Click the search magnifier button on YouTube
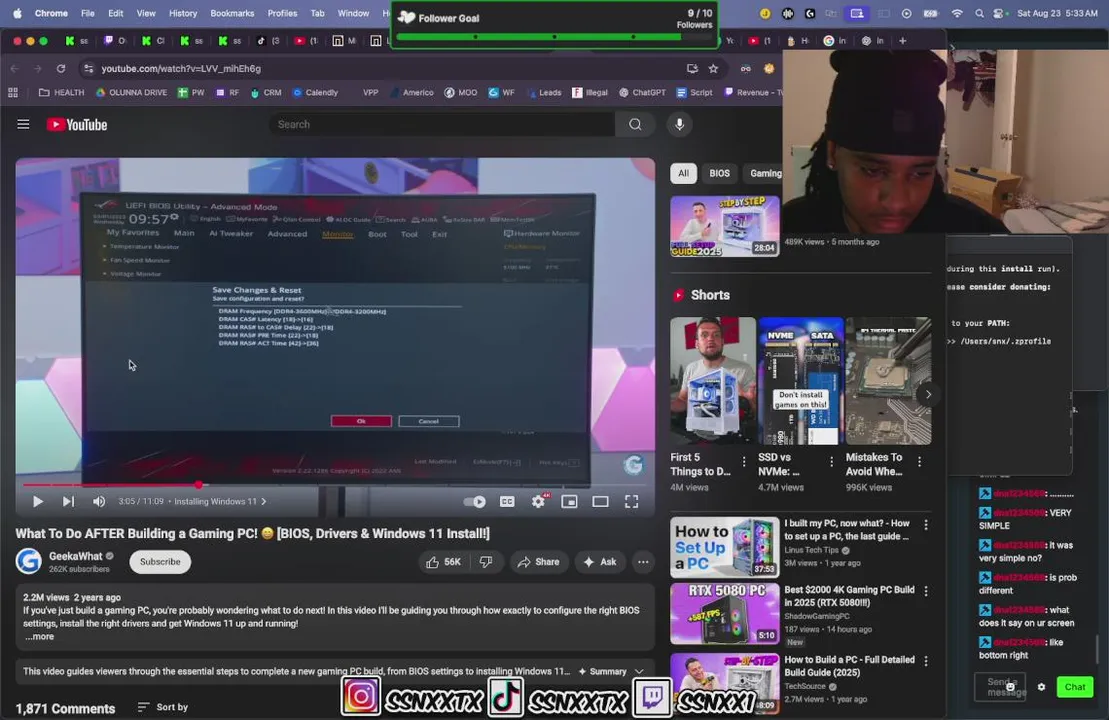This screenshot has width=1109, height=720. [x=635, y=124]
